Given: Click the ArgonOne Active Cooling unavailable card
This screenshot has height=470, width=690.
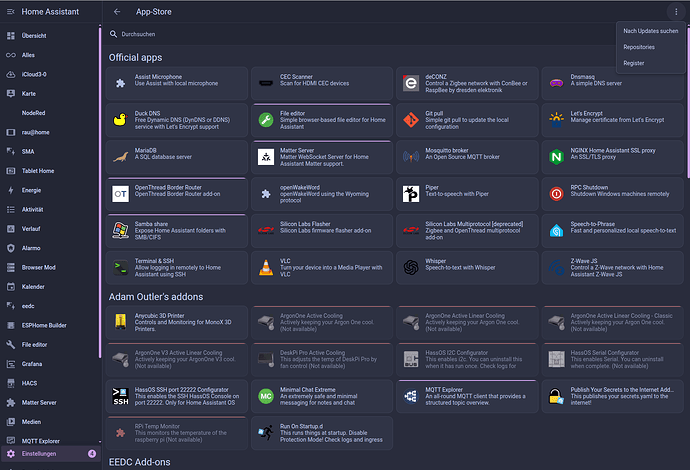Looking at the screenshot, I should [x=322, y=322].
